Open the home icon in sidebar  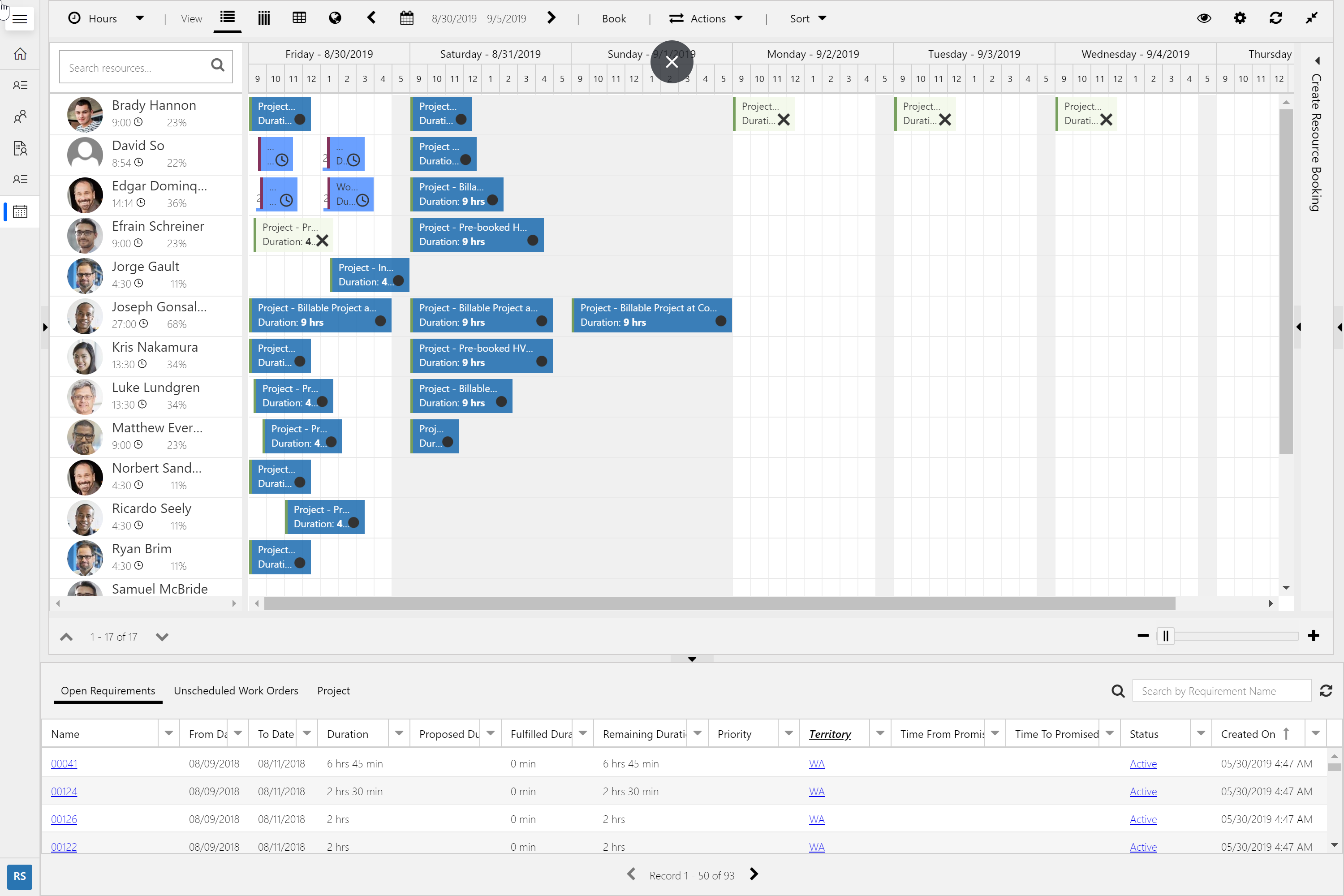click(x=20, y=54)
